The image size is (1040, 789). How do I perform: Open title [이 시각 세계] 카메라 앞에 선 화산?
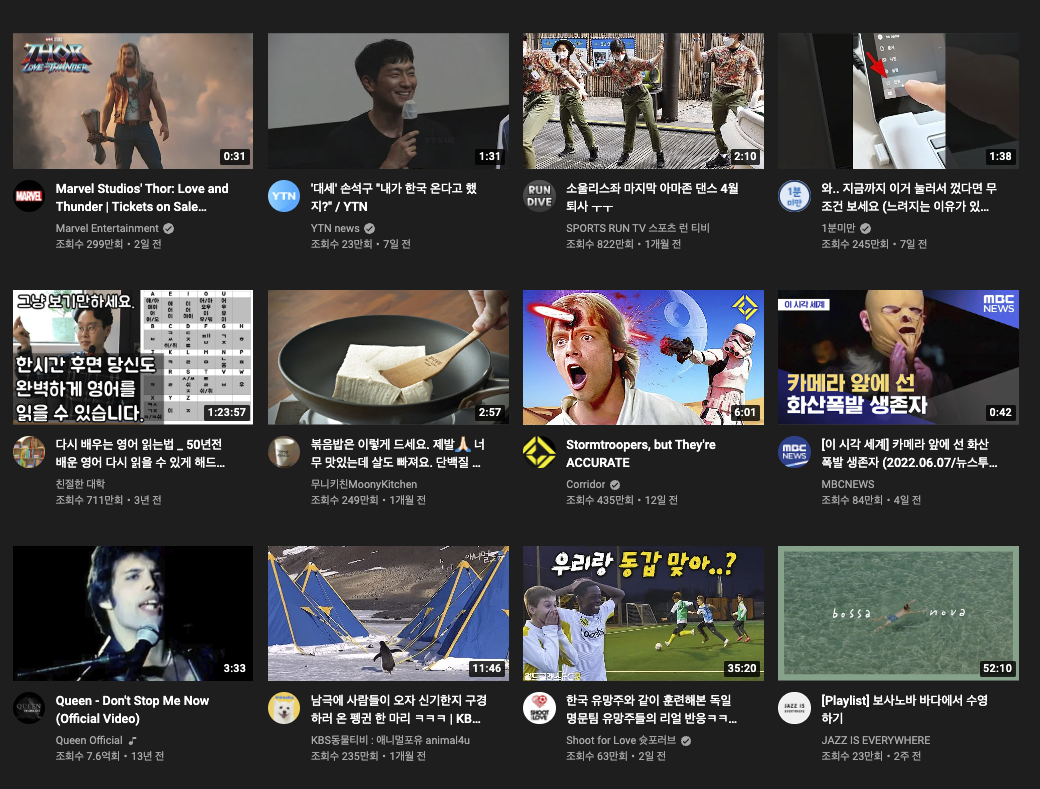click(909, 454)
